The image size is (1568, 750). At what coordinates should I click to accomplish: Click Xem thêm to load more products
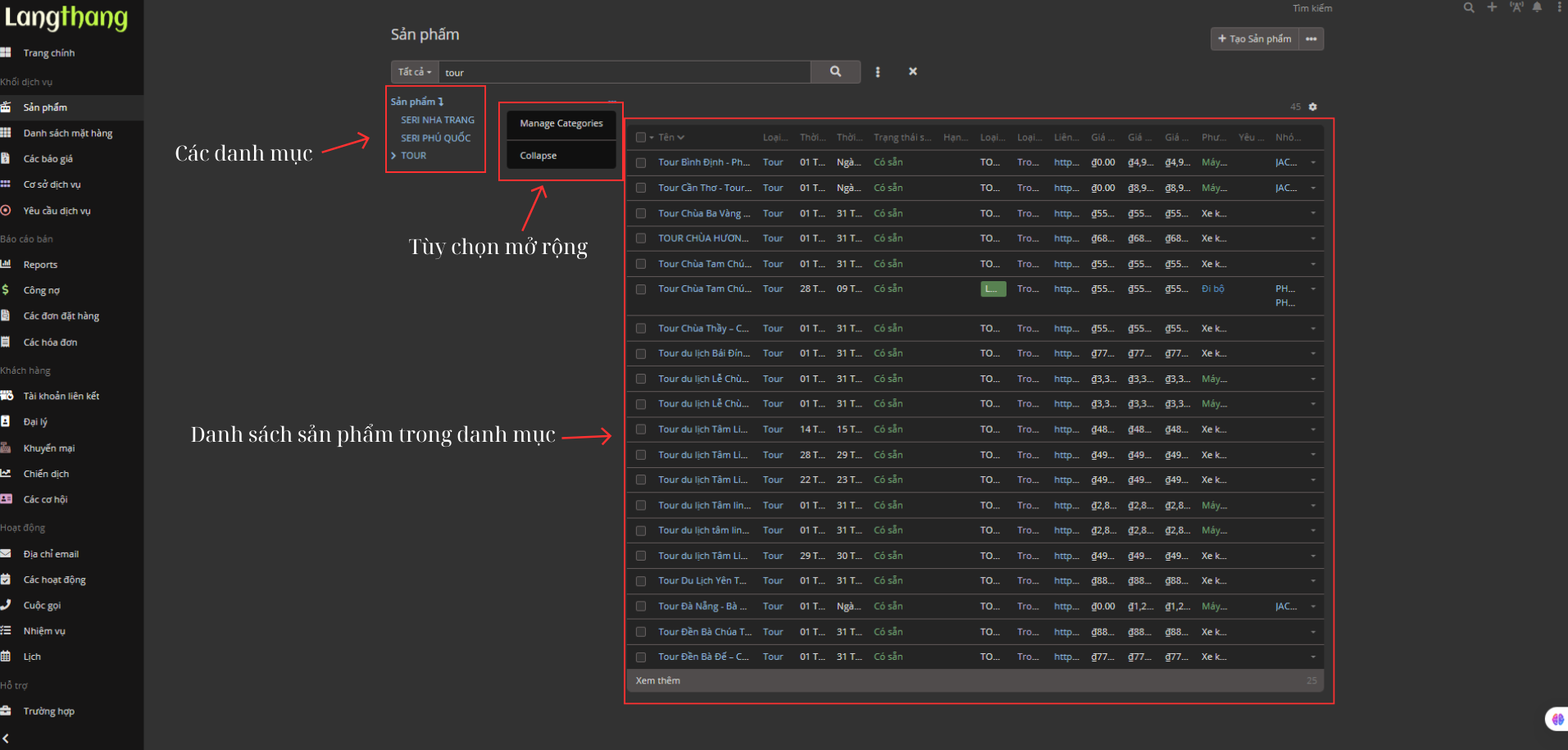pyautogui.click(x=658, y=681)
